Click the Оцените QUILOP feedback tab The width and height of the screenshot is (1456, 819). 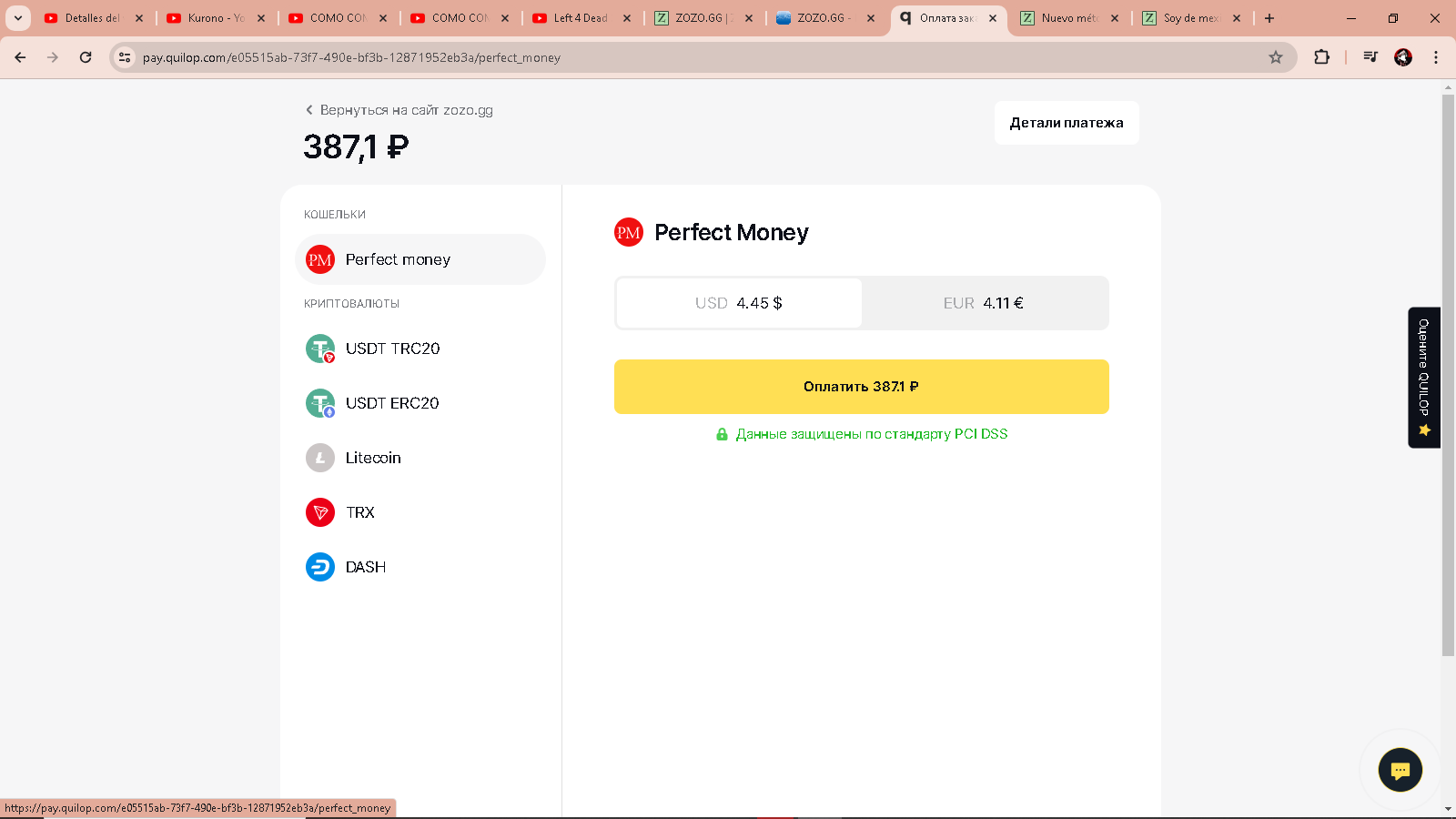1423,377
